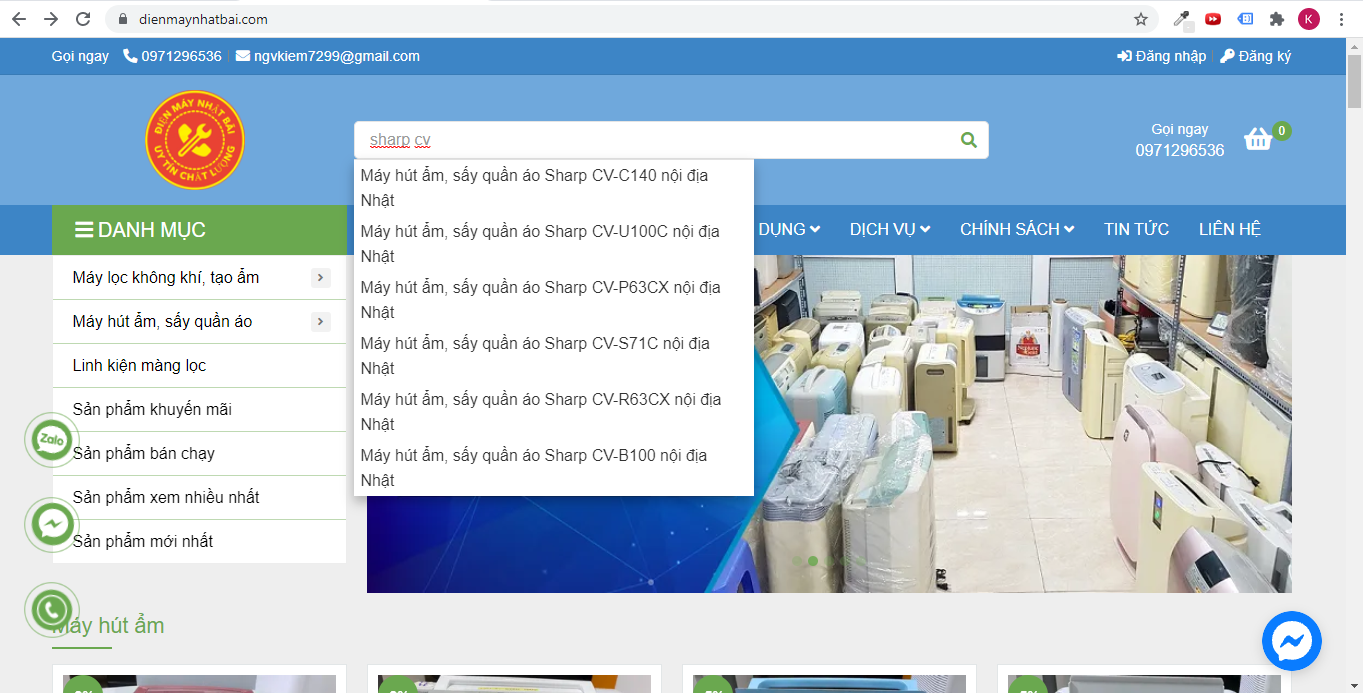Click the Điện Máy Nhật Bãi logo
1363x693 pixels.
195,140
